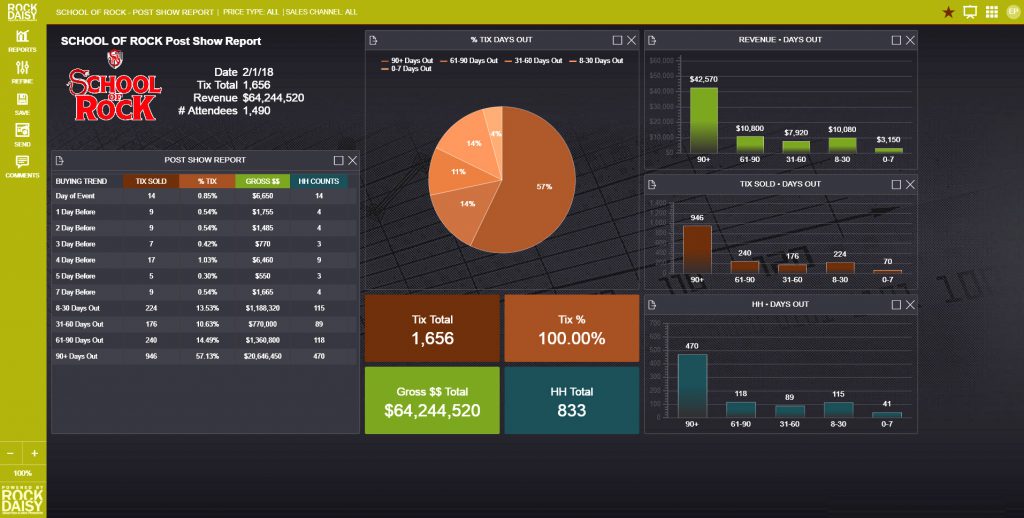Close the Tix Sold Days Out panel
The height and width of the screenshot is (518, 1024).
tap(910, 184)
